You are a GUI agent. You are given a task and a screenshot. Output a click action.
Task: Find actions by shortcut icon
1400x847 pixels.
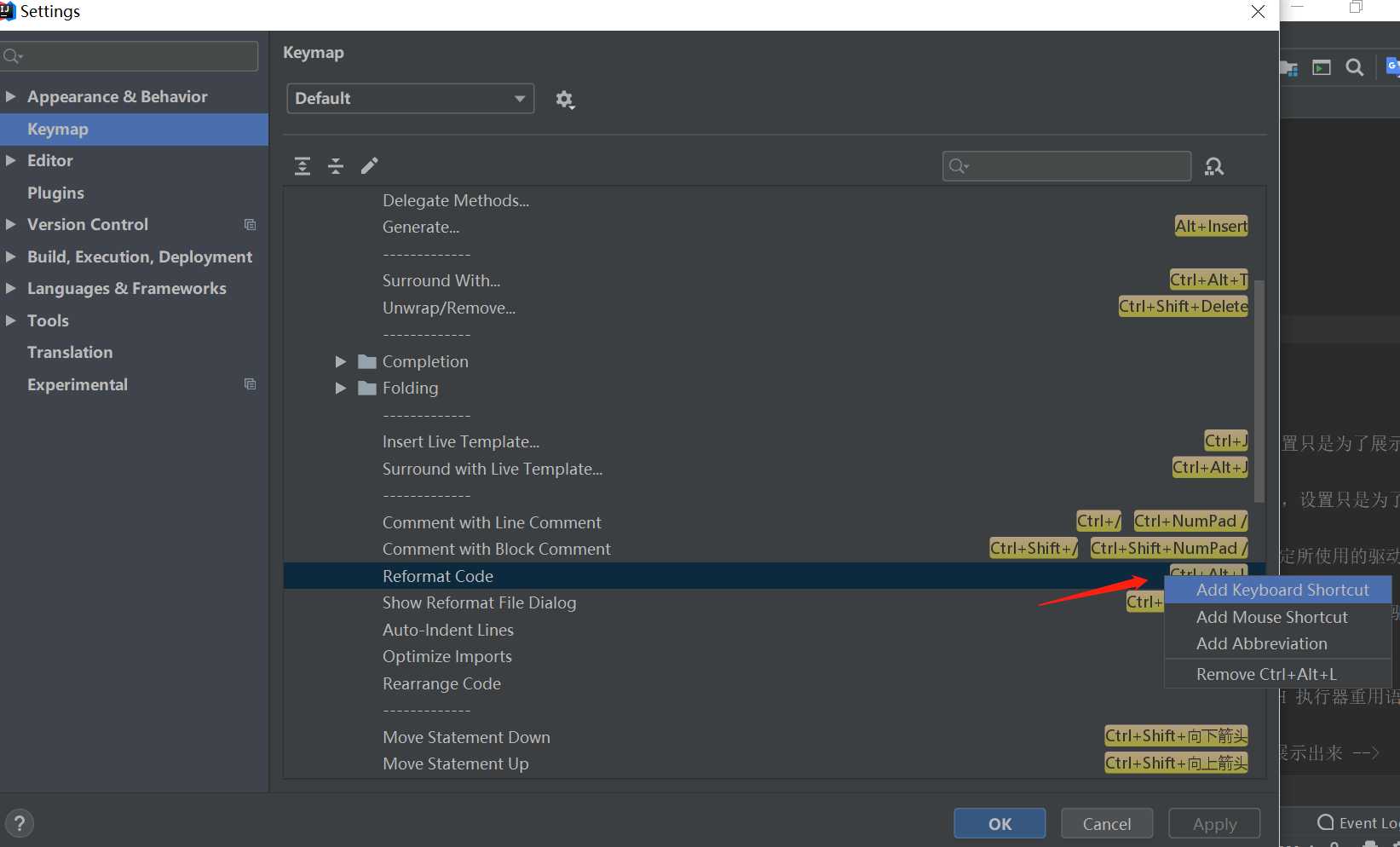coord(1214,166)
